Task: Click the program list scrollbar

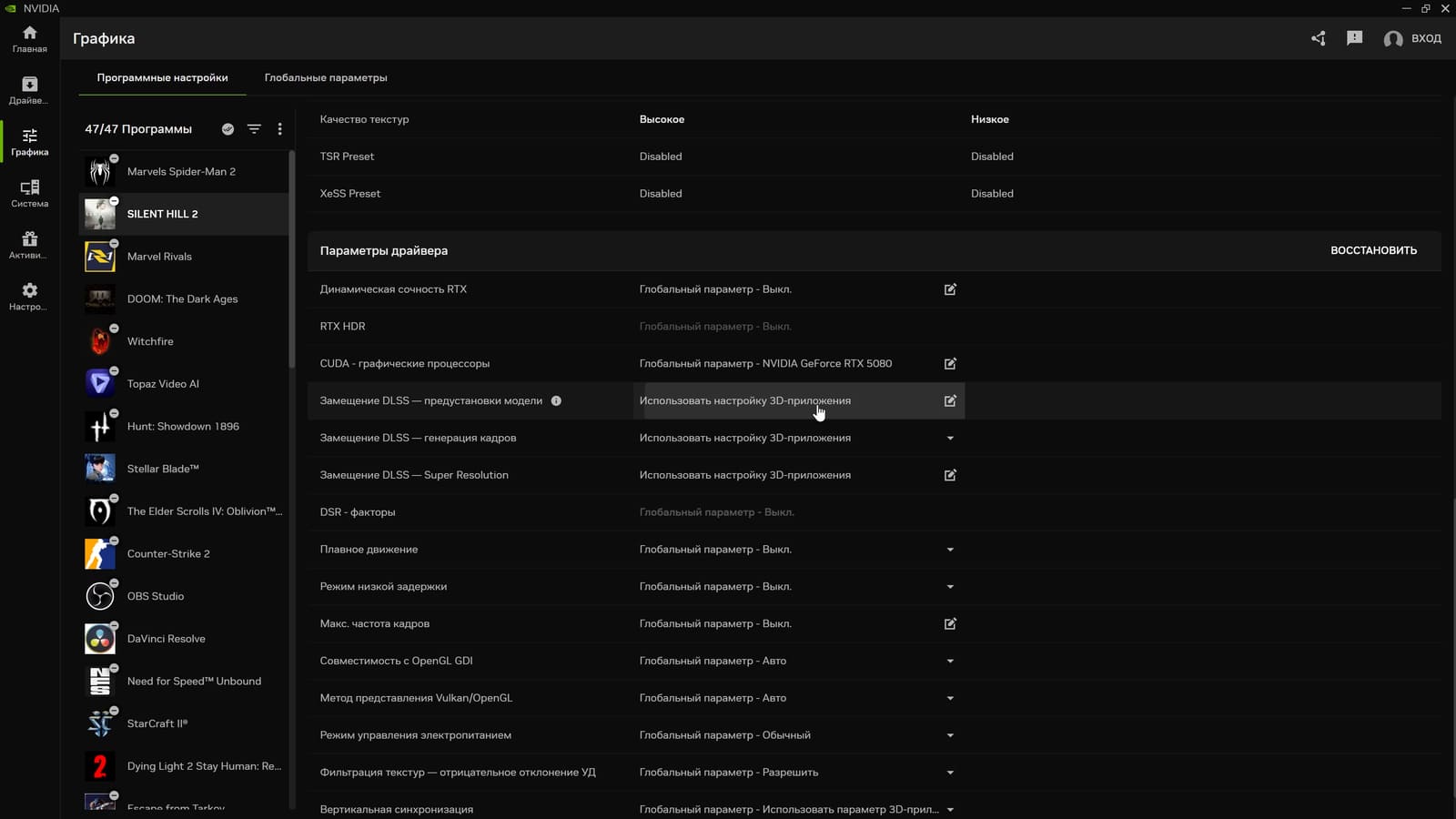Action: click(292, 259)
